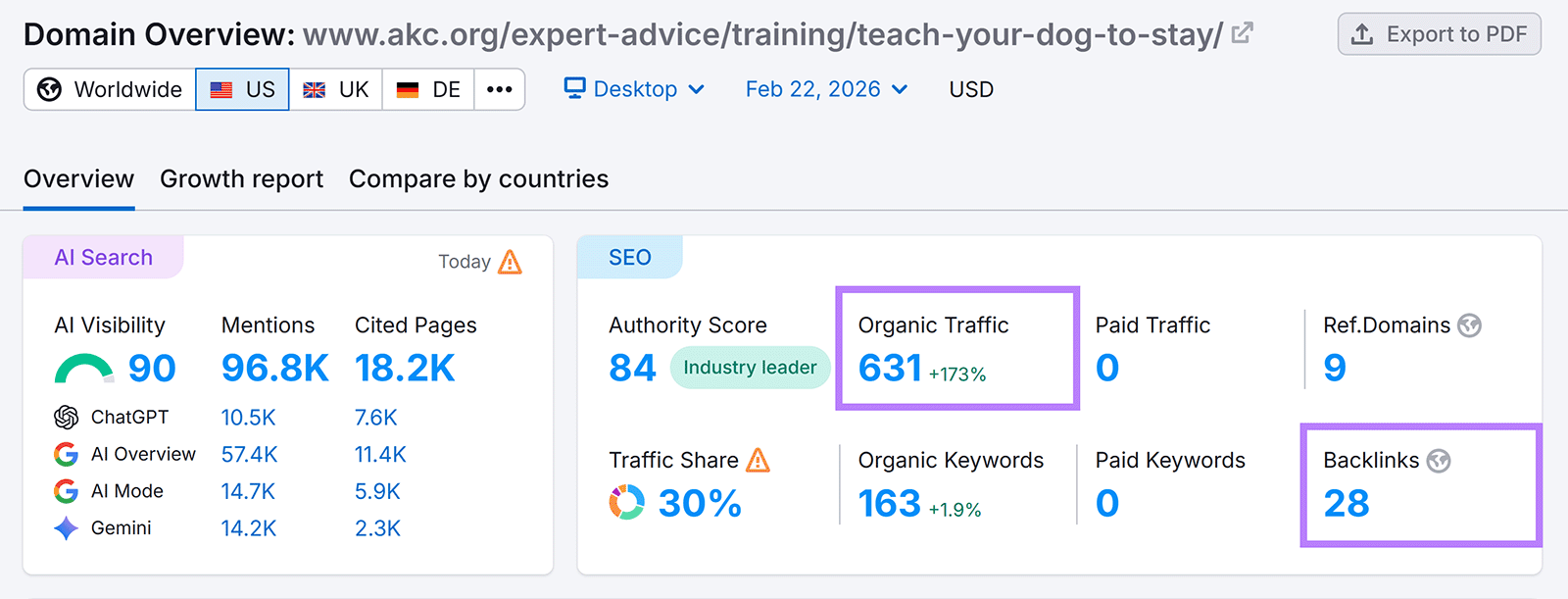Click the ChatGPT icon in AI Search panel
The width and height of the screenshot is (1568, 599).
coord(64,417)
